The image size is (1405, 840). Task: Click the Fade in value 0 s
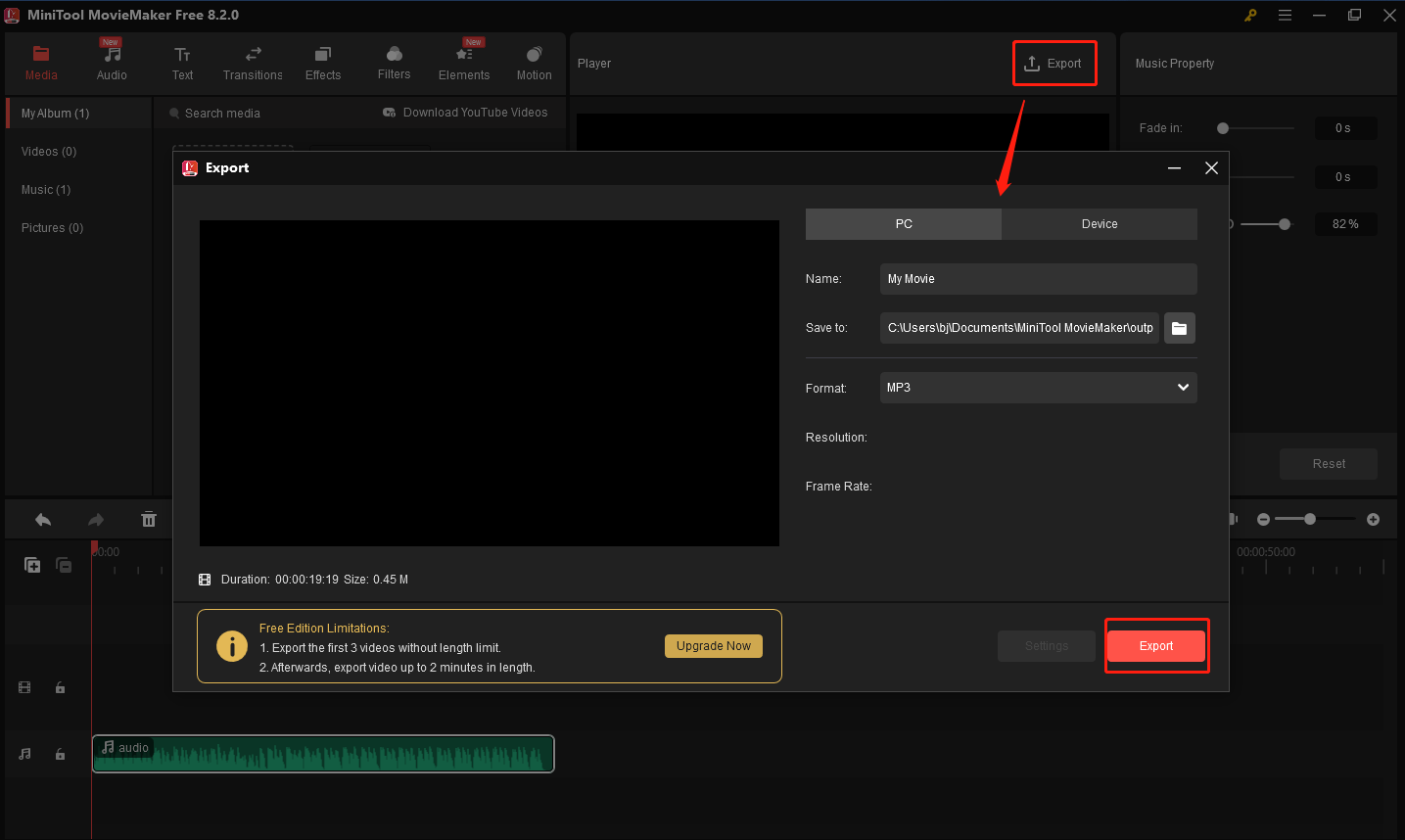tap(1343, 128)
